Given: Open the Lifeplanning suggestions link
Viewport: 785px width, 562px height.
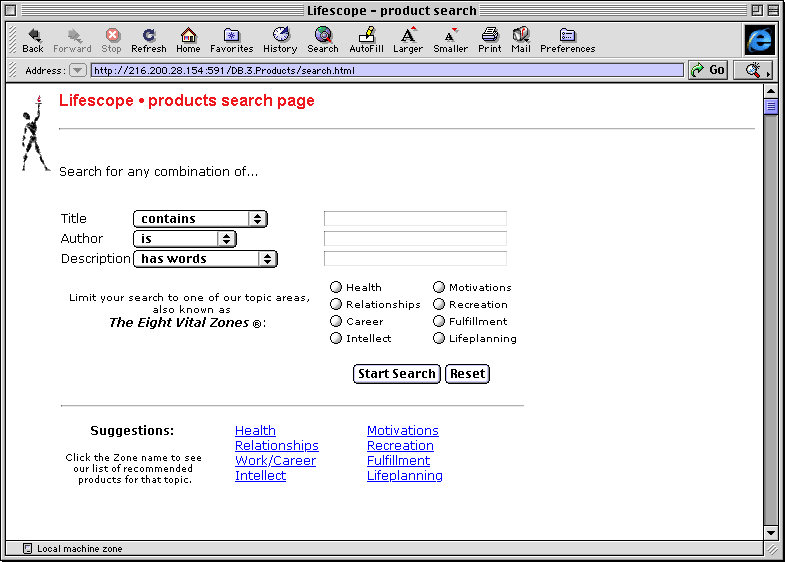Looking at the screenshot, I should pyautogui.click(x=405, y=475).
